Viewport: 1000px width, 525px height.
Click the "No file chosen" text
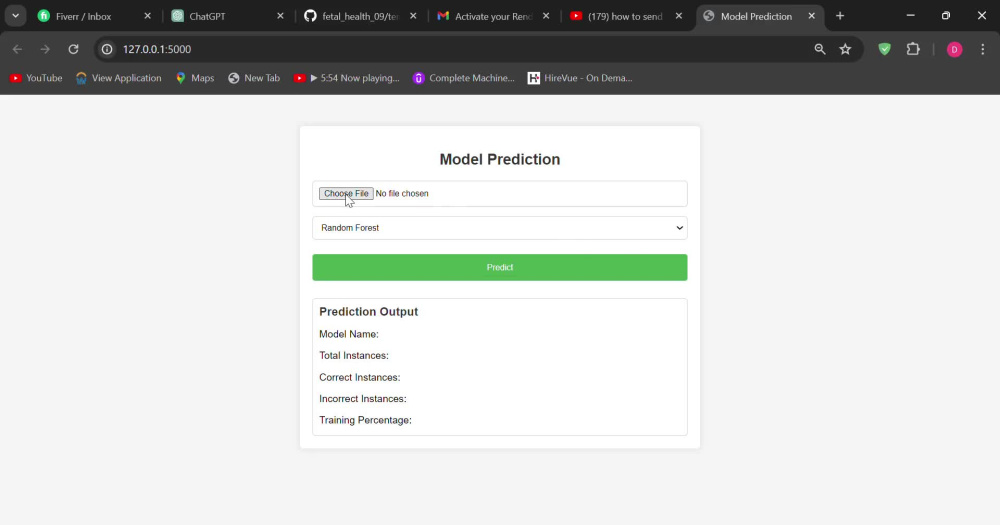pos(402,193)
